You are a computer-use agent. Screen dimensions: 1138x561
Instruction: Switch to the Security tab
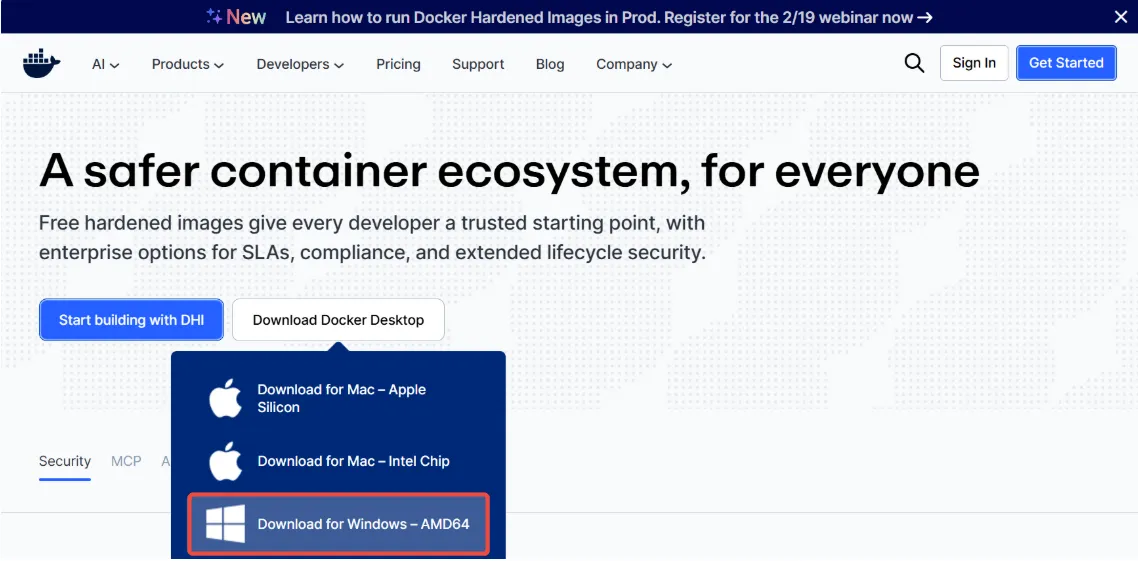pos(65,462)
